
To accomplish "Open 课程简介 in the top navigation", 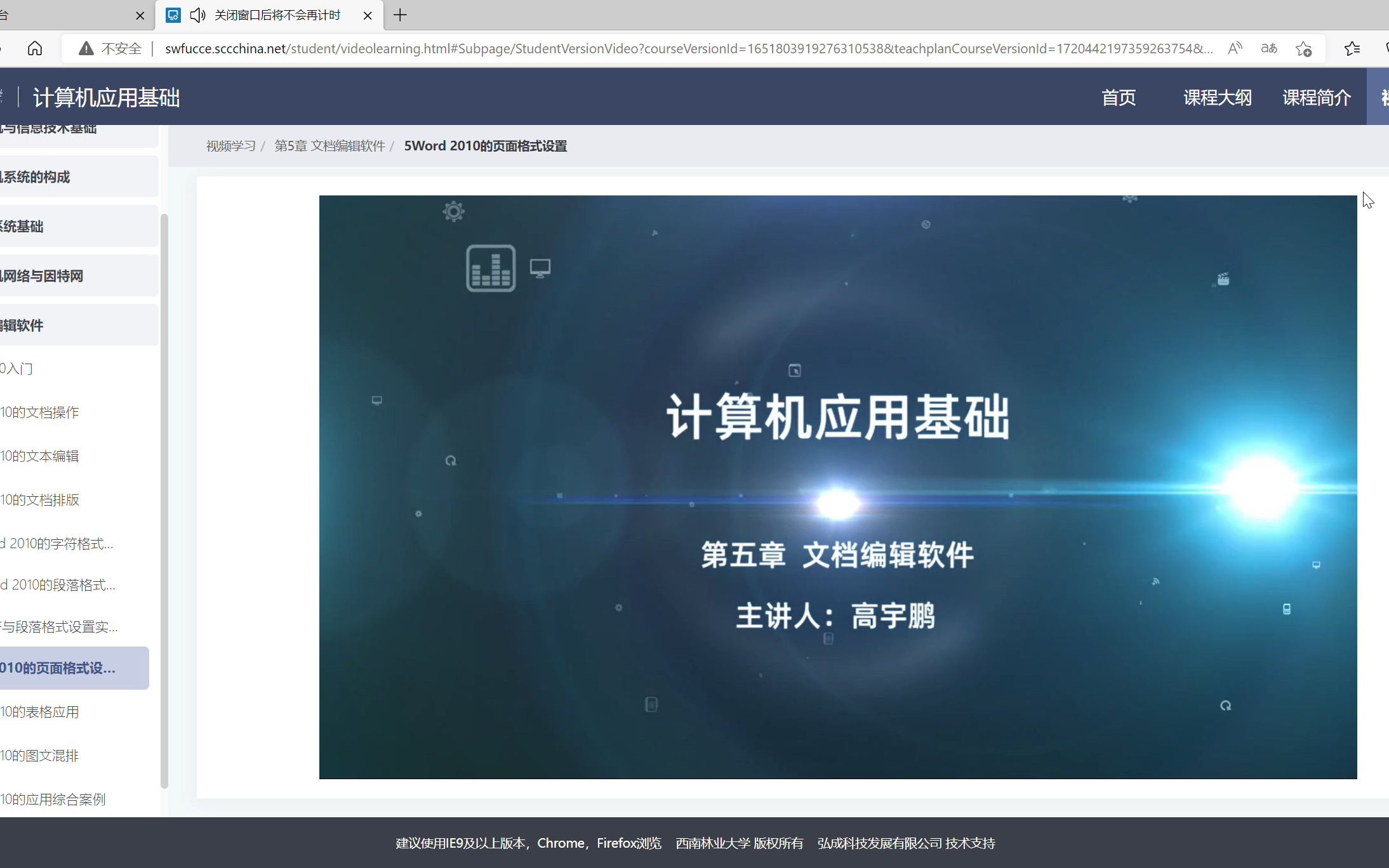I will coord(1316,98).
